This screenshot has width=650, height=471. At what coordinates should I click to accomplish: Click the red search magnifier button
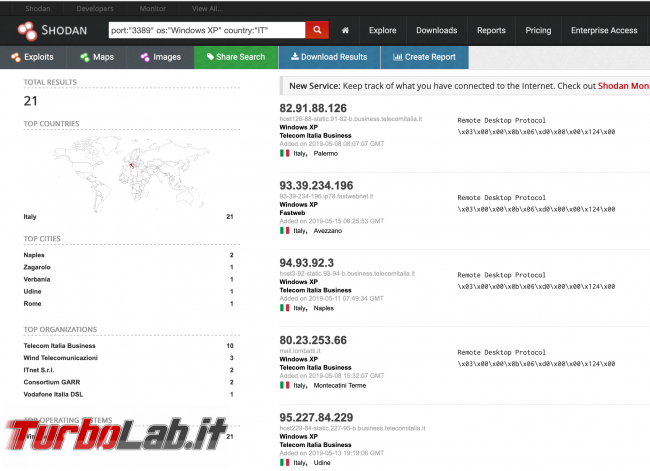point(317,30)
